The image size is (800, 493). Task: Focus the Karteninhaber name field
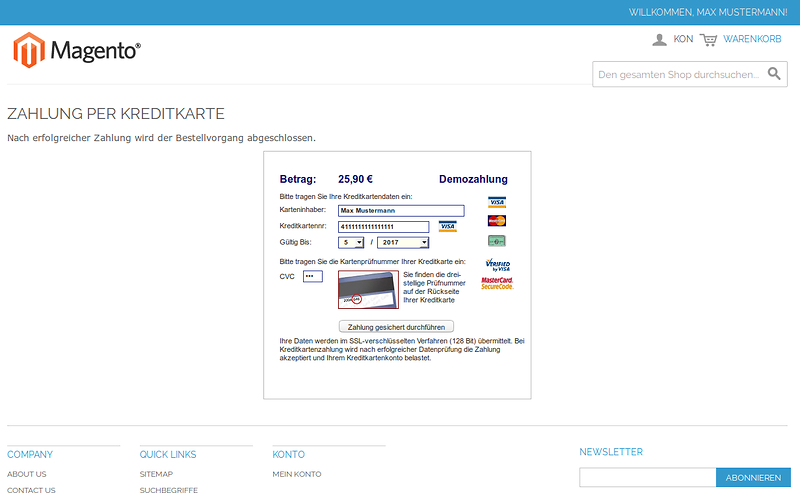coord(401,211)
